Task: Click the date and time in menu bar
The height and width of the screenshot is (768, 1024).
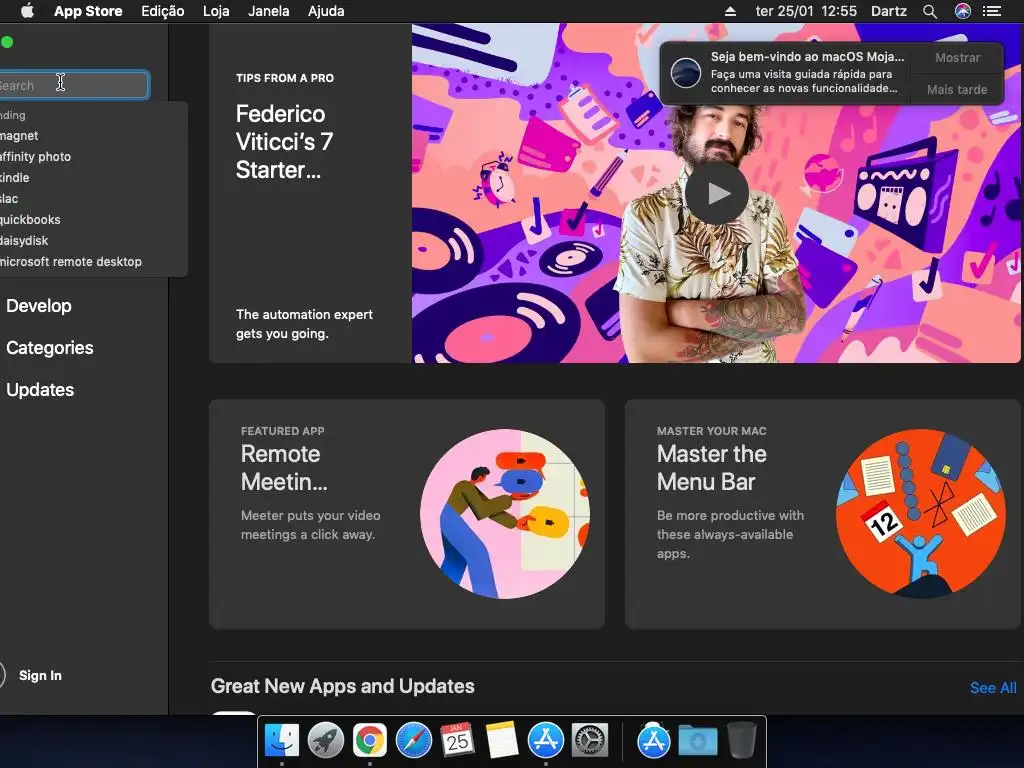Action: click(806, 11)
